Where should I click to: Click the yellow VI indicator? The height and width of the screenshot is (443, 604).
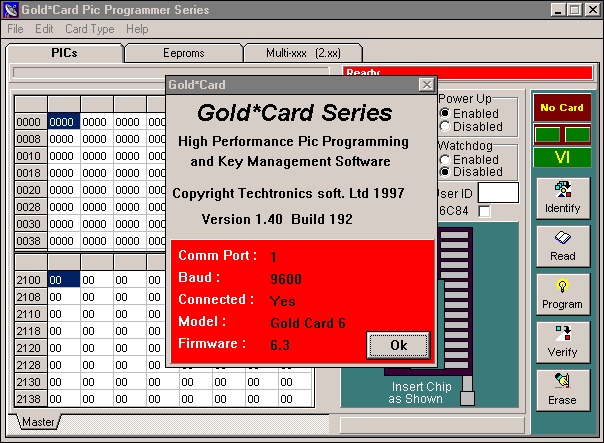pyautogui.click(x=562, y=157)
